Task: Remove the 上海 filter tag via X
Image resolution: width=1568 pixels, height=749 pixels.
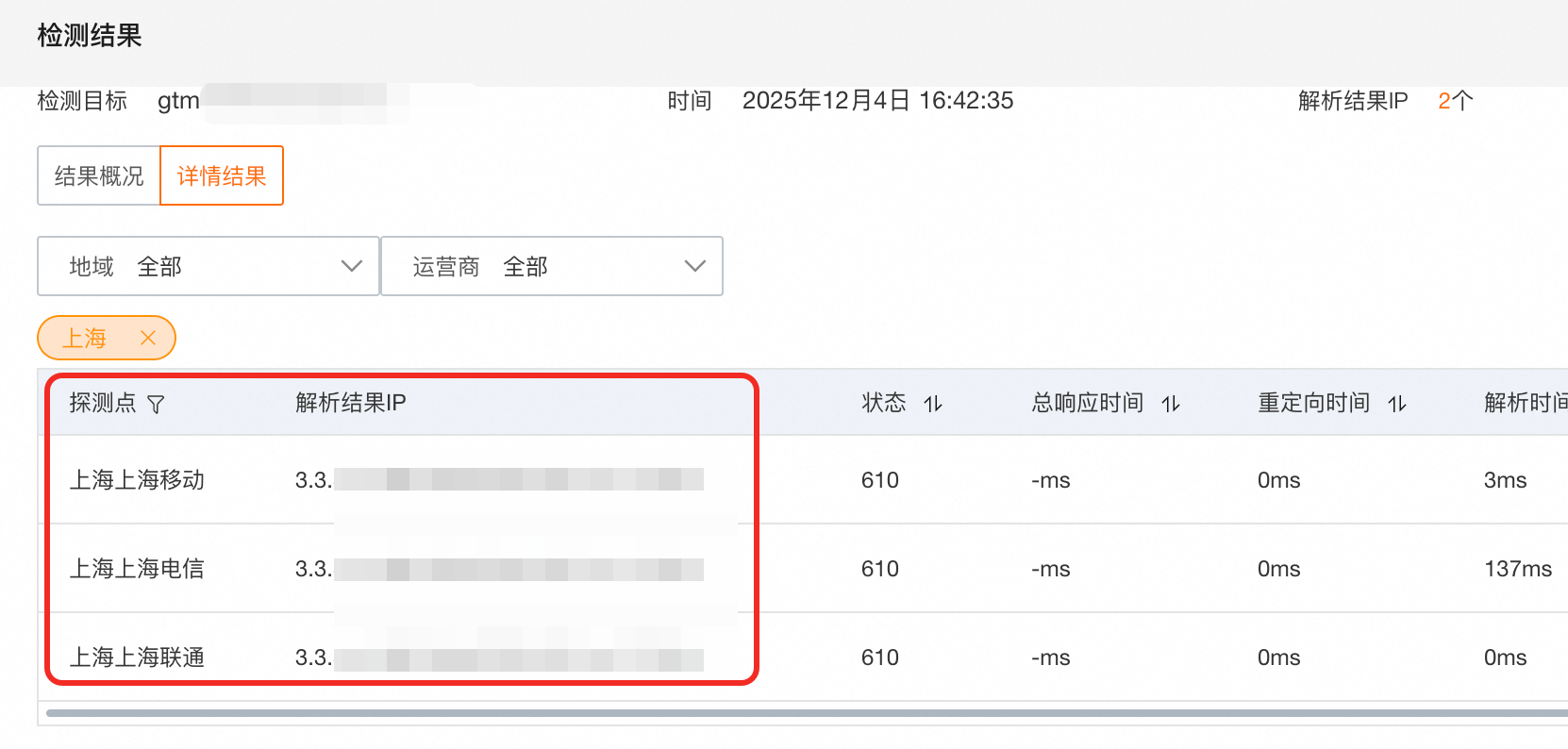Action: [x=148, y=338]
